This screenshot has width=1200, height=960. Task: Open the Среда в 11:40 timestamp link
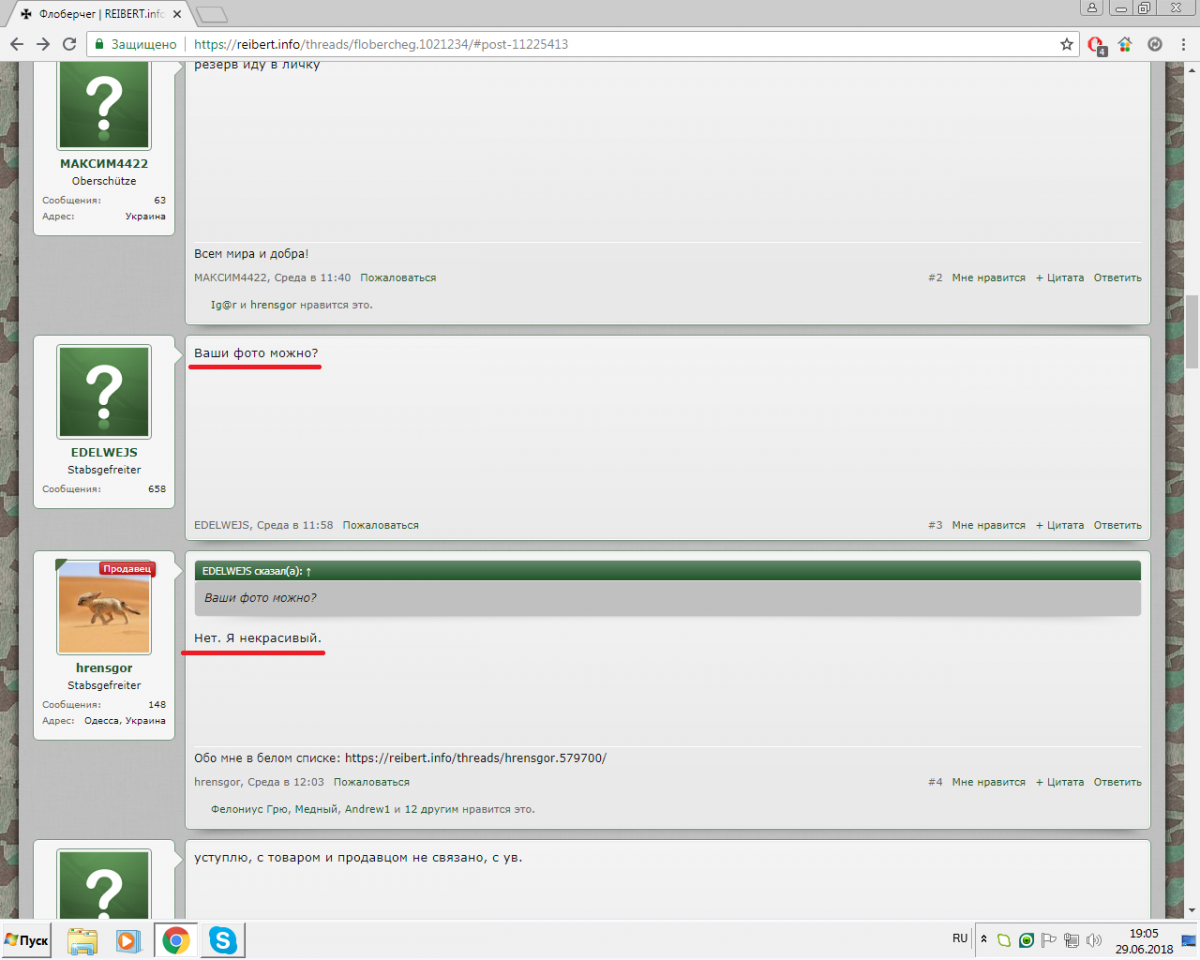(x=312, y=278)
